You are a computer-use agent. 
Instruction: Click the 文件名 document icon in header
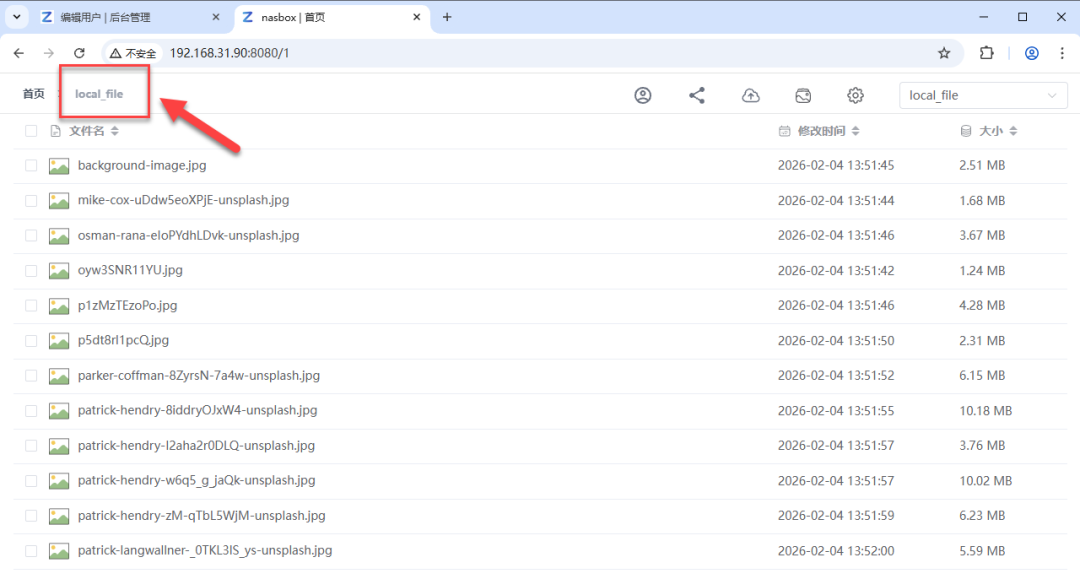tap(56, 131)
